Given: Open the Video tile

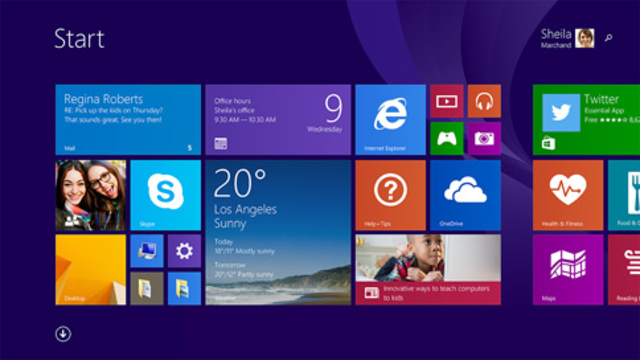Looking at the screenshot, I should [x=447, y=101].
